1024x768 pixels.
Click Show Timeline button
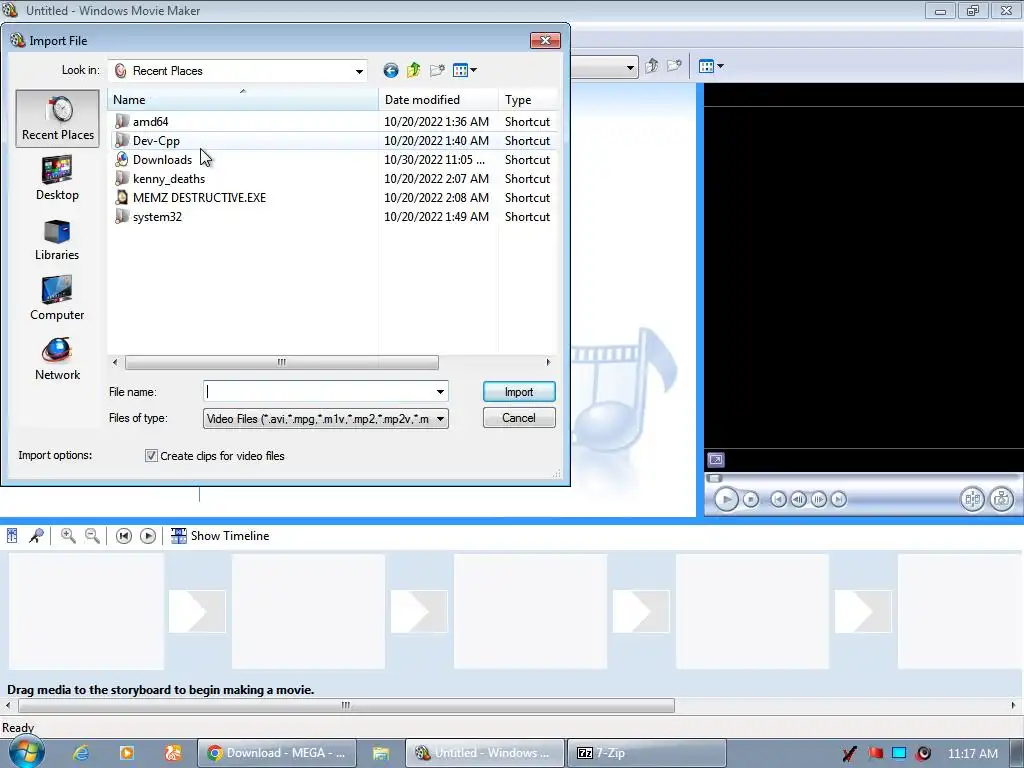(x=220, y=536)
